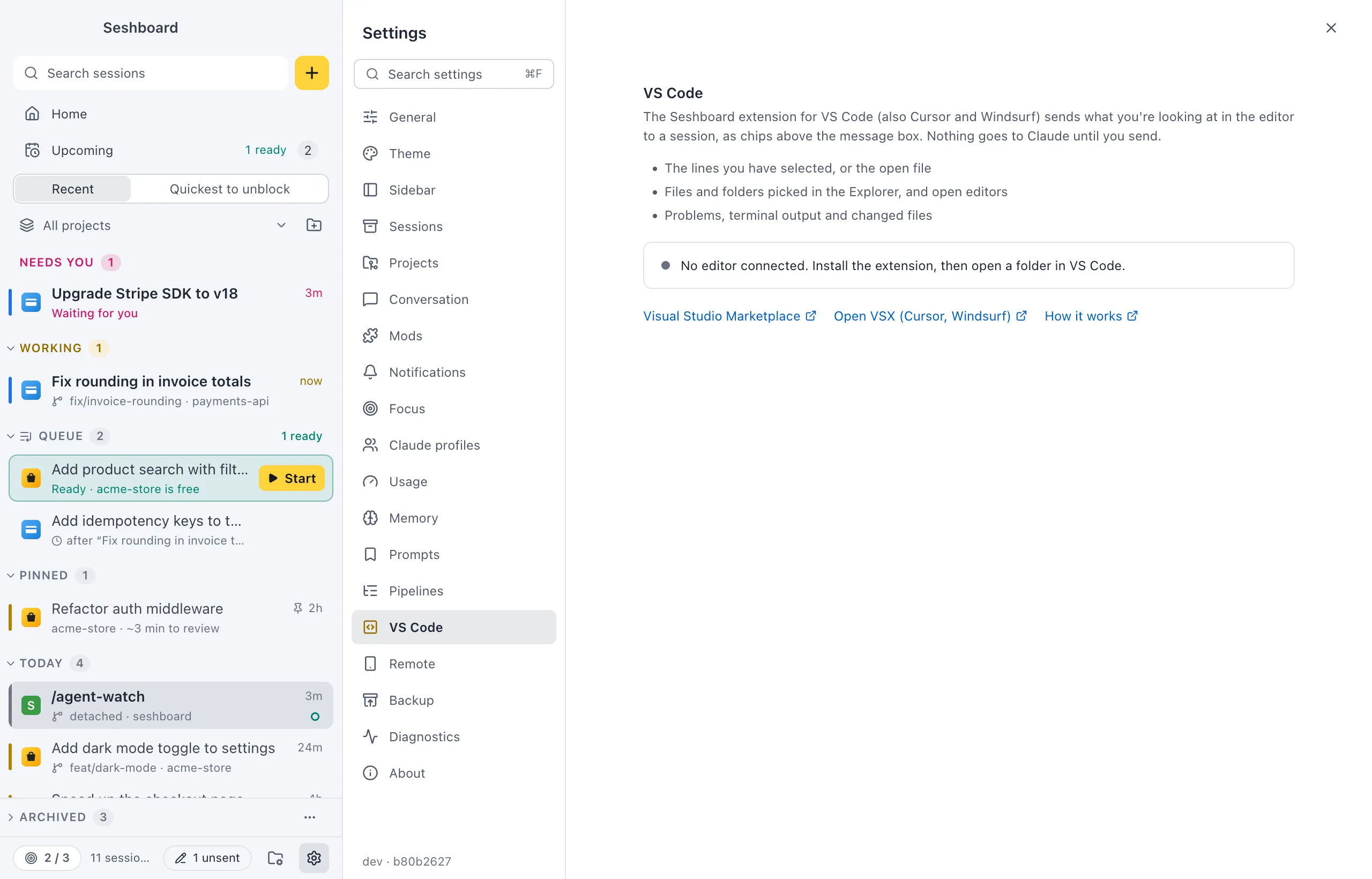Click the 1 unsent drafts chip
Image resolution: width=1372 pixels, height=879 pixels.
click(207, 858)
